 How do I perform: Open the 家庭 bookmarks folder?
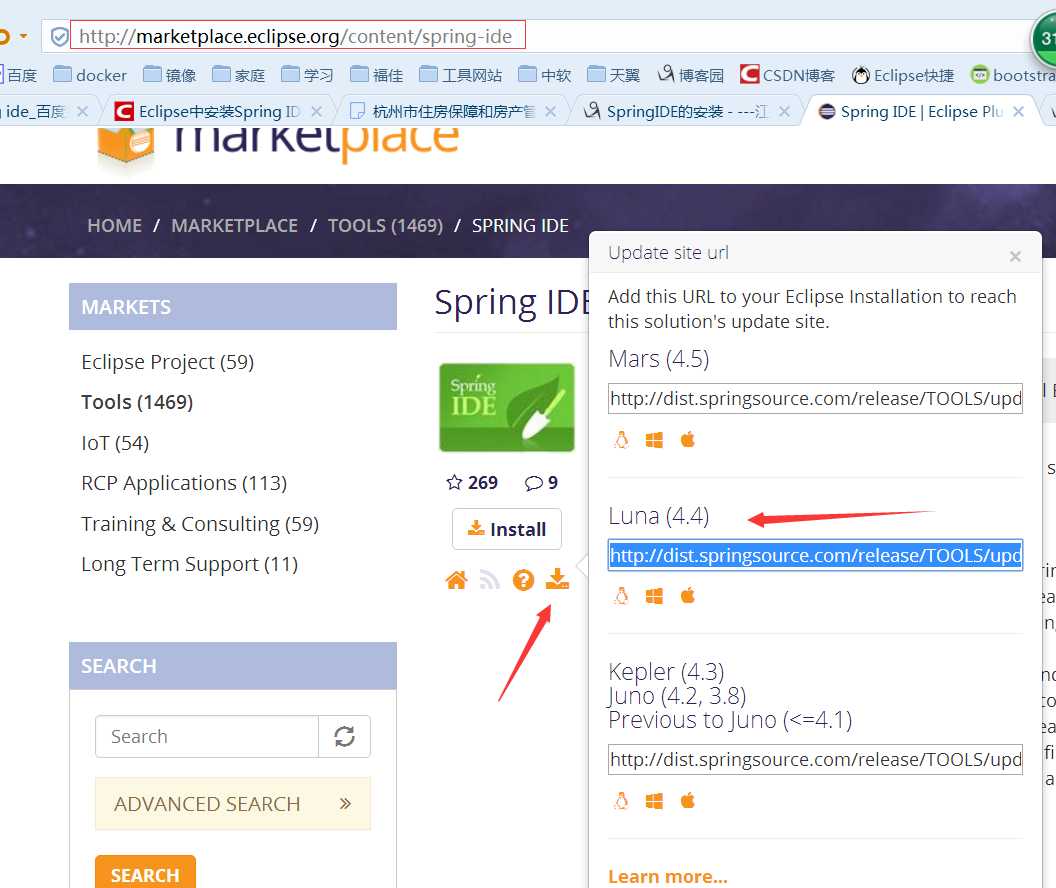(239, 75)
